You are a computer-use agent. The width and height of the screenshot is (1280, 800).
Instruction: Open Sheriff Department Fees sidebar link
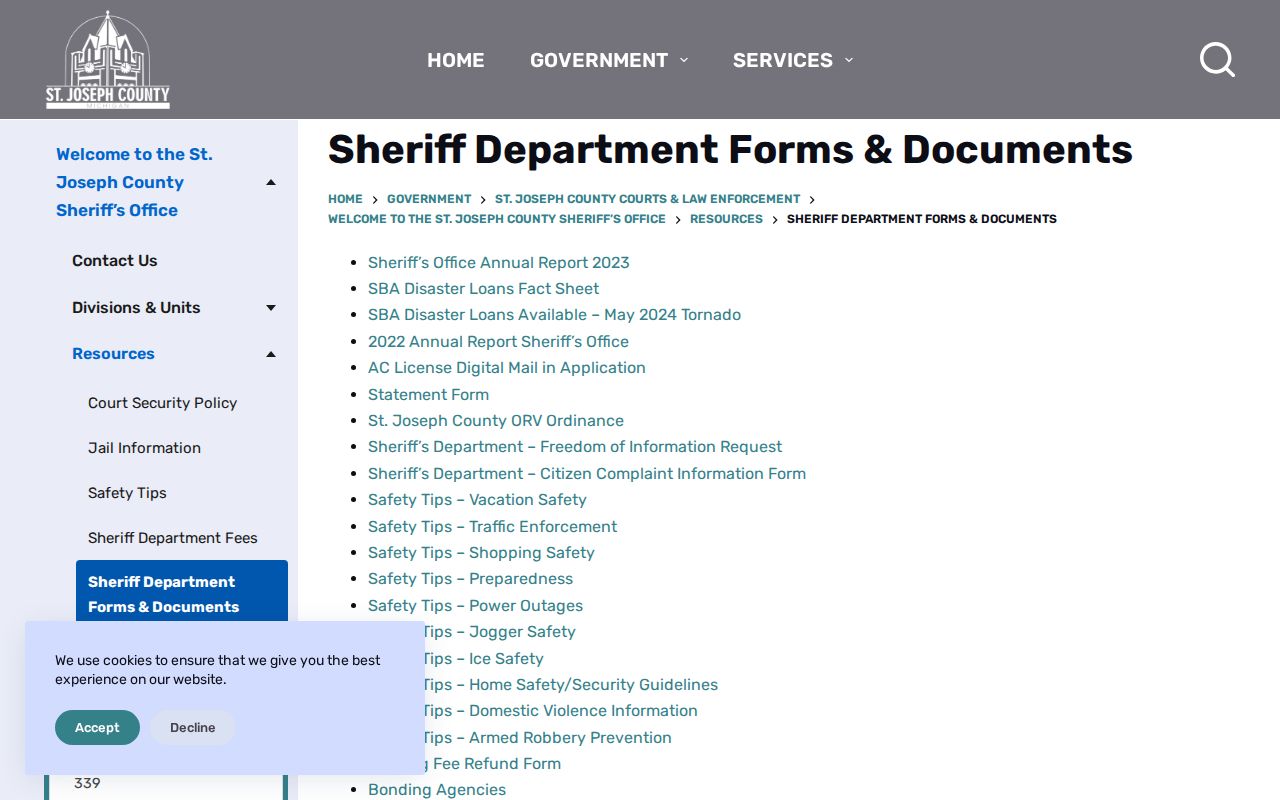point(173,538)
